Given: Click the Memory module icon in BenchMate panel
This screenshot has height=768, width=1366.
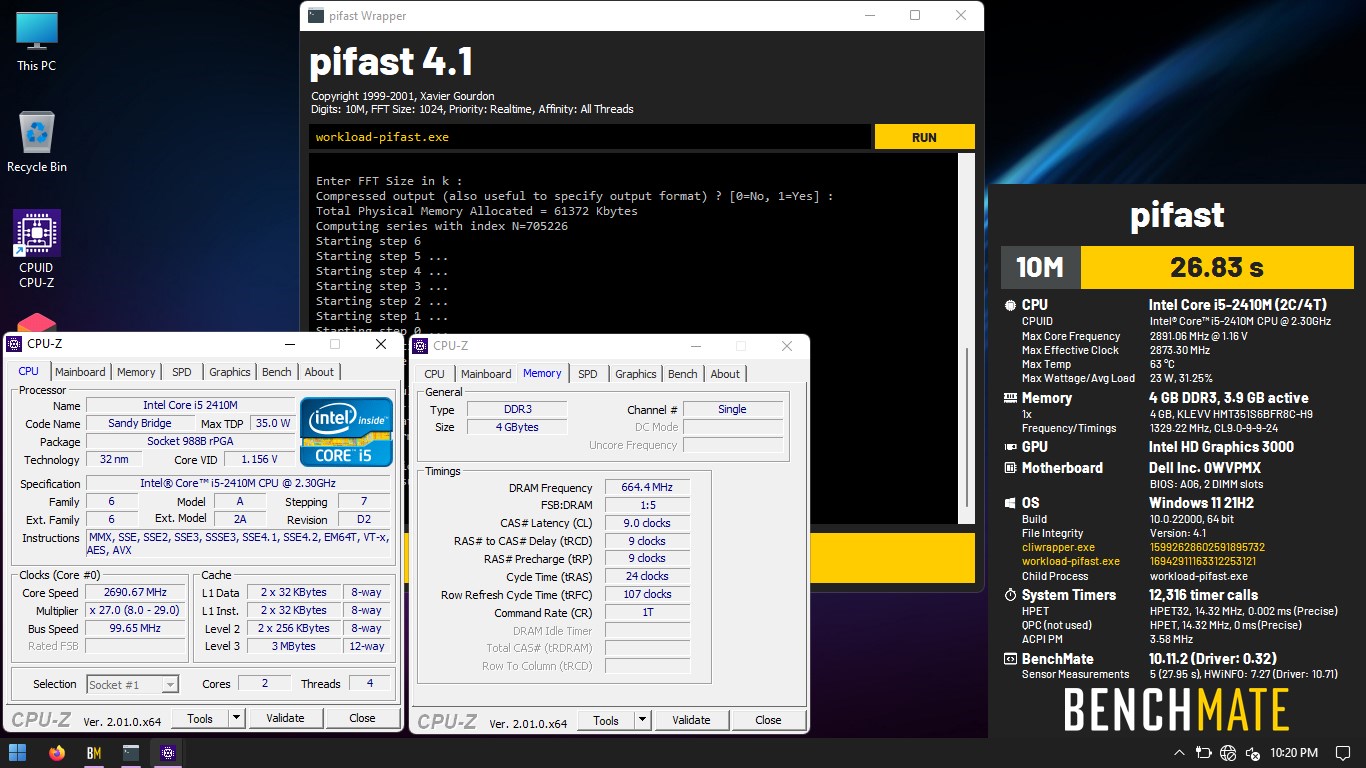Looking at the screenshot, I should [x=1010, y=398].
